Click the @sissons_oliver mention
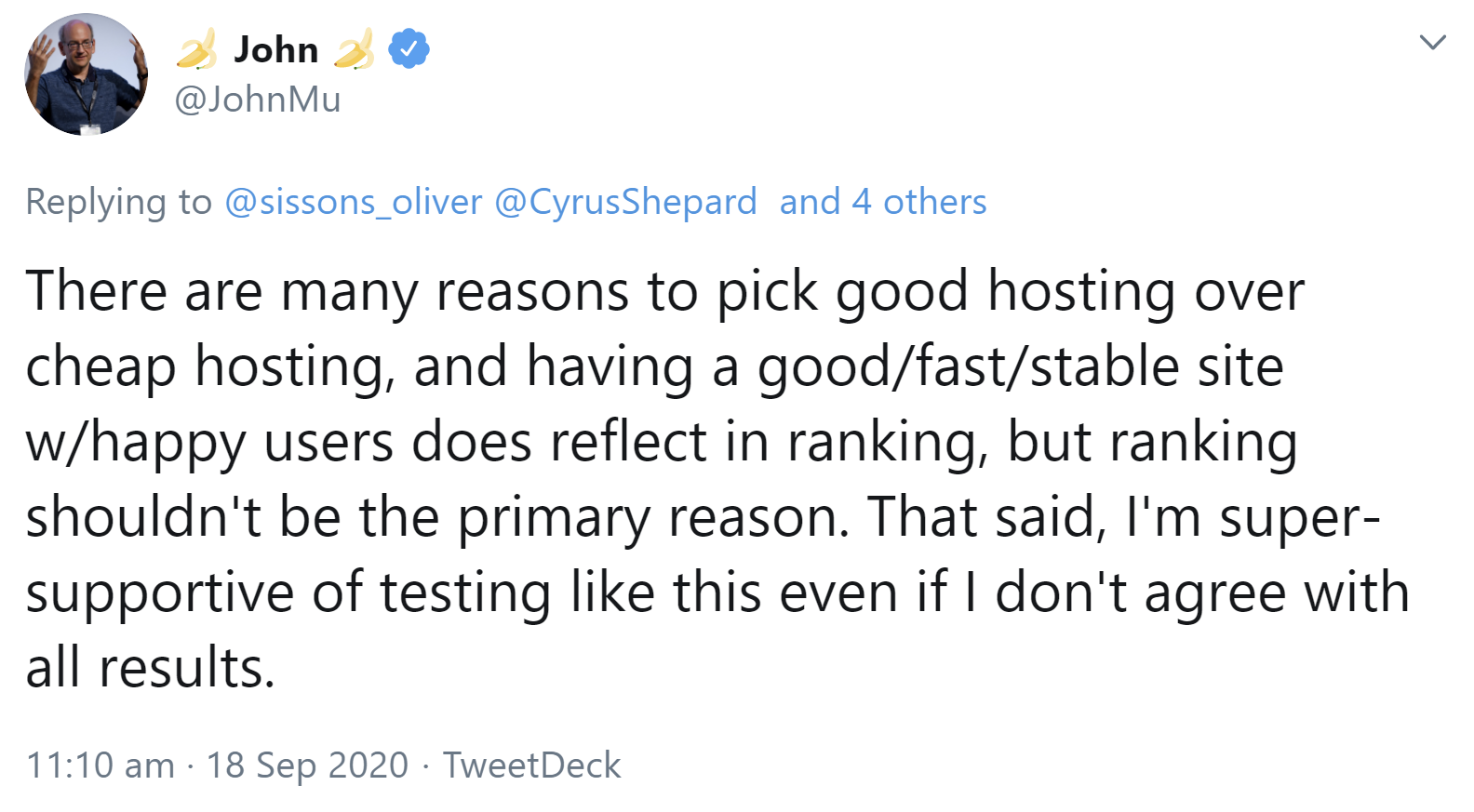The height and width of the screenshot is (812, 1474). tap(354, 201)
